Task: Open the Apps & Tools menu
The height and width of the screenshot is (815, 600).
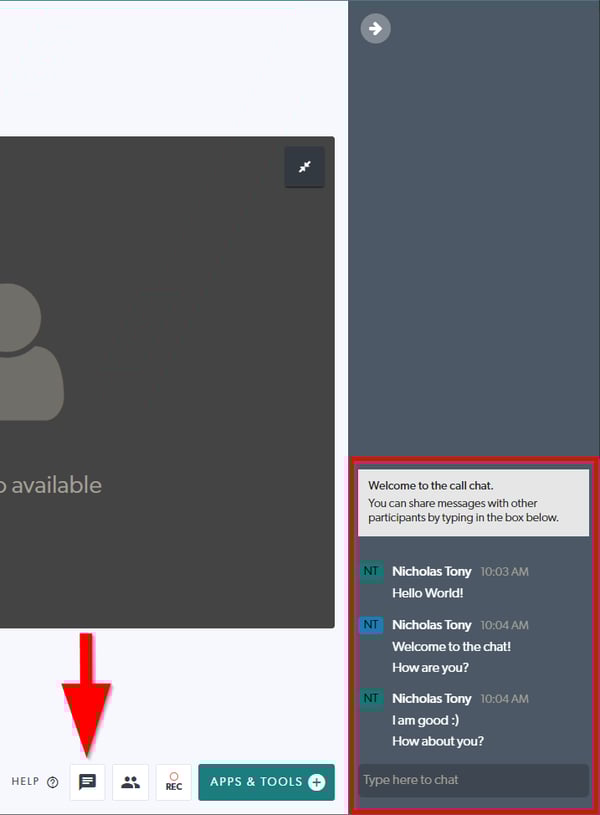Action: [x=267, y=782]
